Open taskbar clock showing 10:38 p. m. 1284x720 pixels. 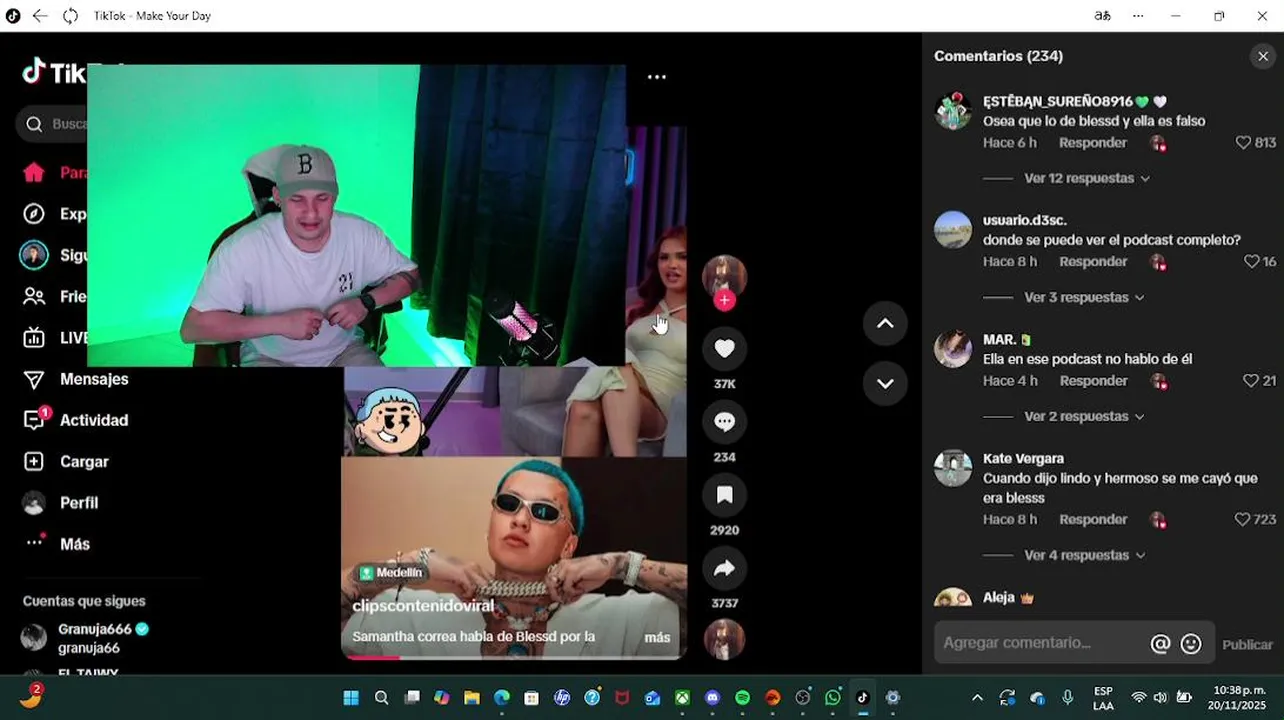coord(1238,697)
